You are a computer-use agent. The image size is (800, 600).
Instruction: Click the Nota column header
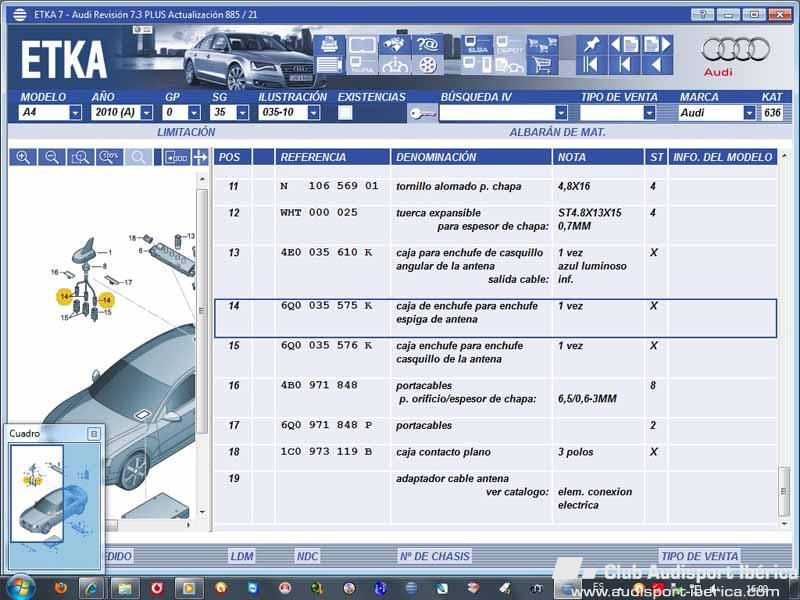pos(598,157)
